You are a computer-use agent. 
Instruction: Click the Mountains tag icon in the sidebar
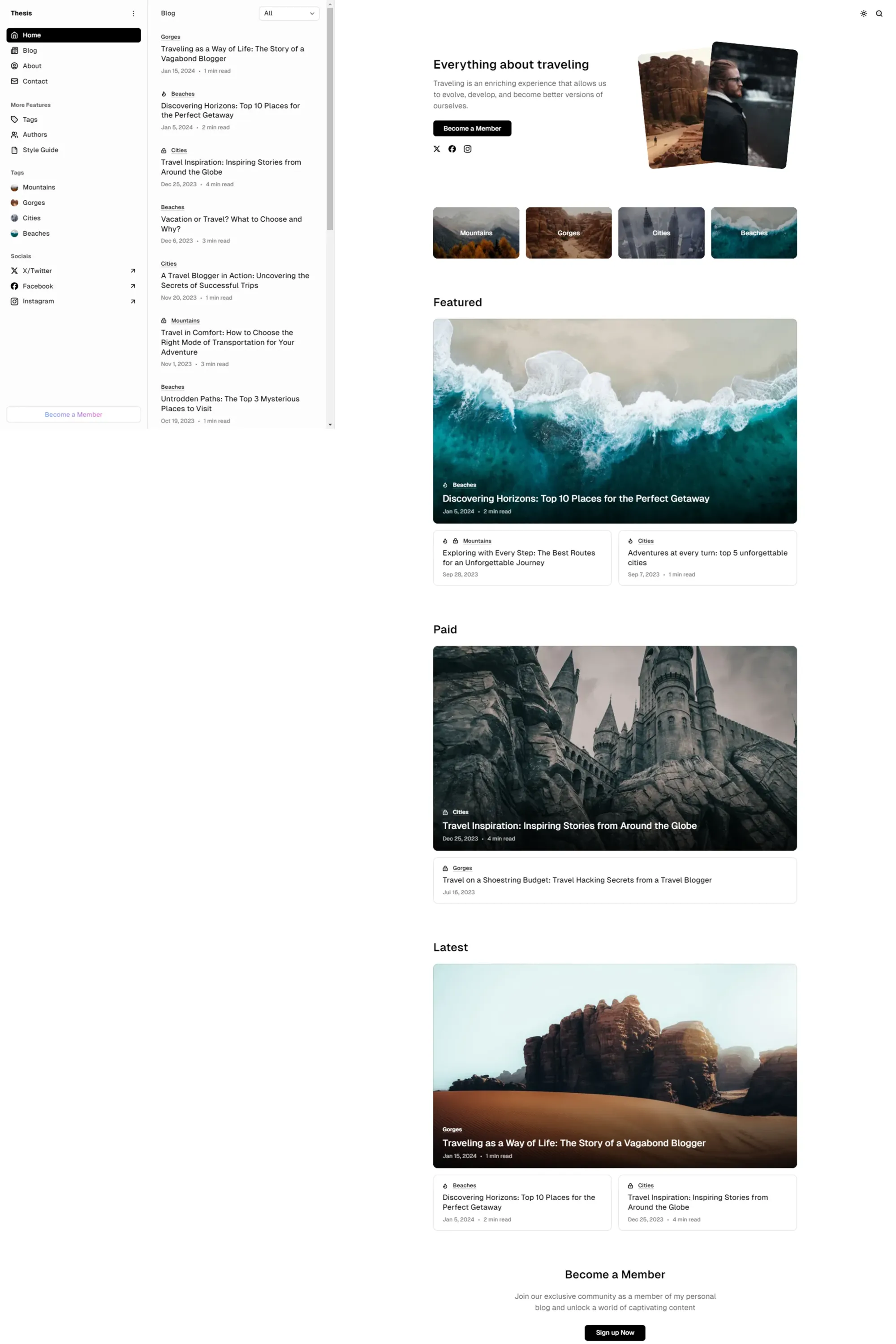(x=14, y=187)
